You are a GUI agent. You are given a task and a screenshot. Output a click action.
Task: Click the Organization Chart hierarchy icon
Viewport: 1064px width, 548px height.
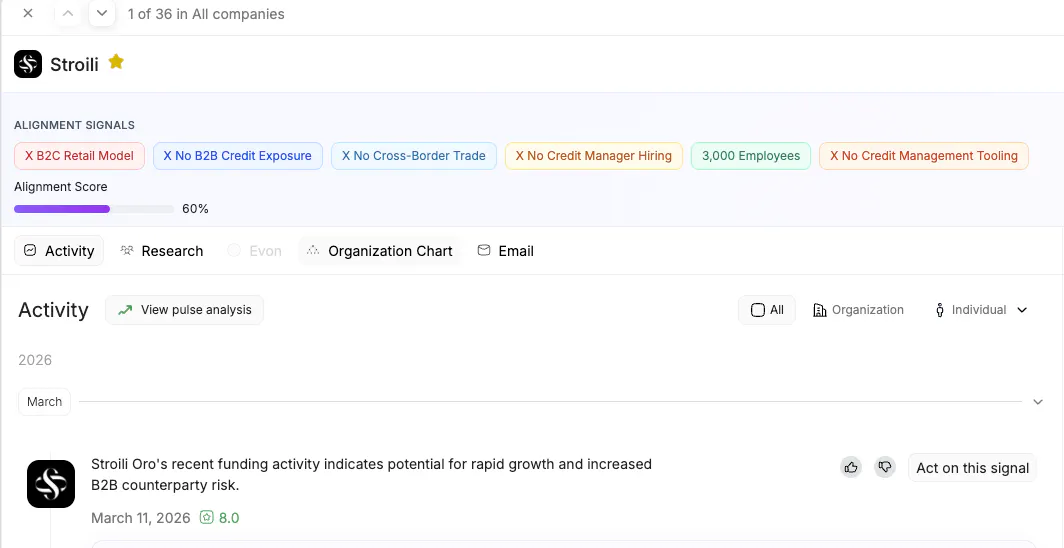click(313, 250)
